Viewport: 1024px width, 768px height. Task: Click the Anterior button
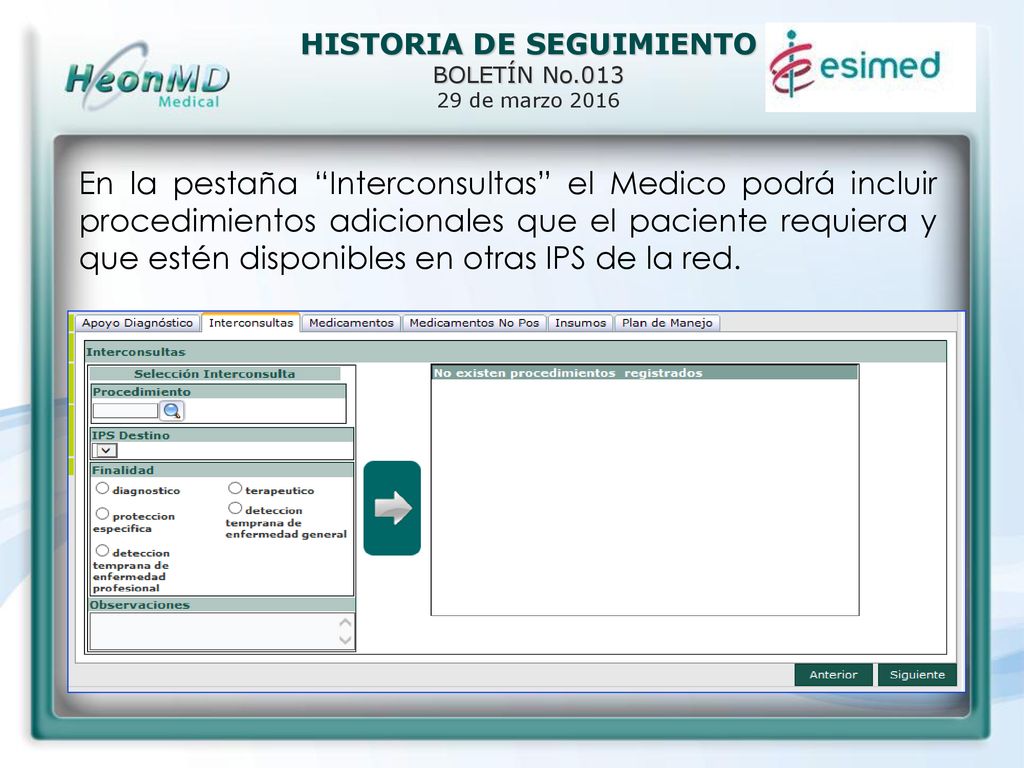point(833,675)
